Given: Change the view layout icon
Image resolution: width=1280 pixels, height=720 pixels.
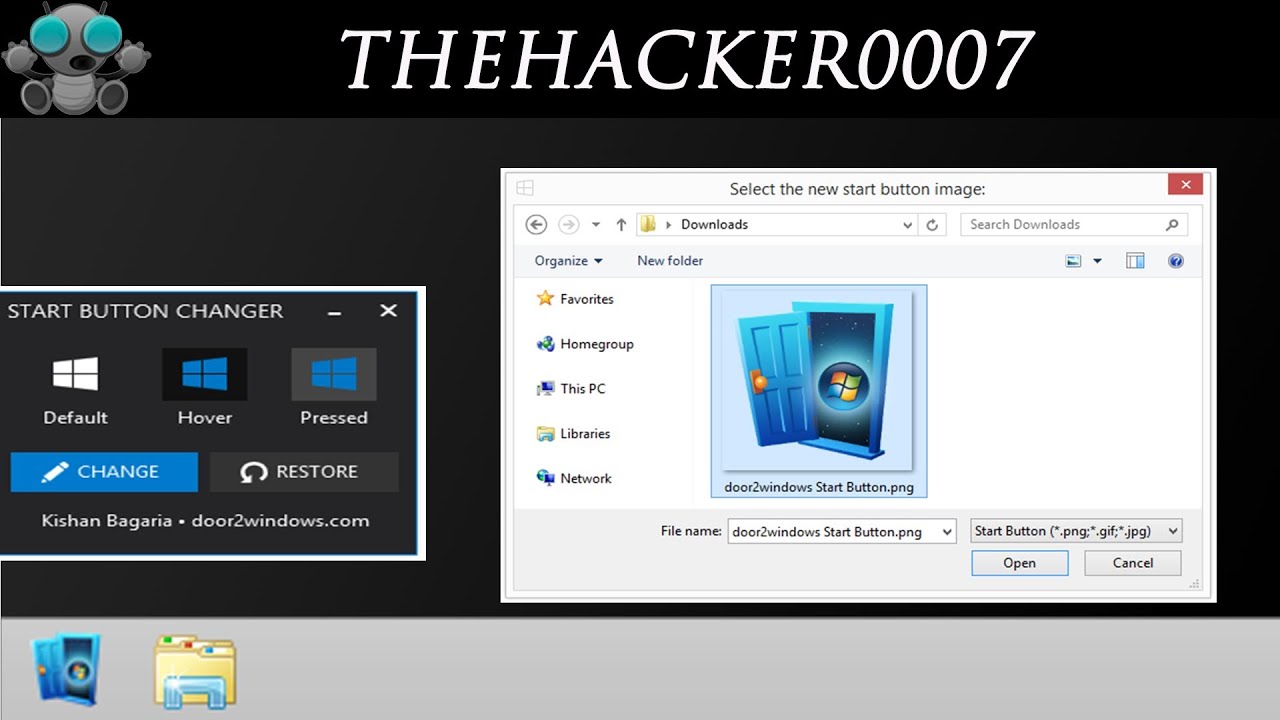Looking at the screenshot, I should pyautogui.click(x=1074, y=261).
